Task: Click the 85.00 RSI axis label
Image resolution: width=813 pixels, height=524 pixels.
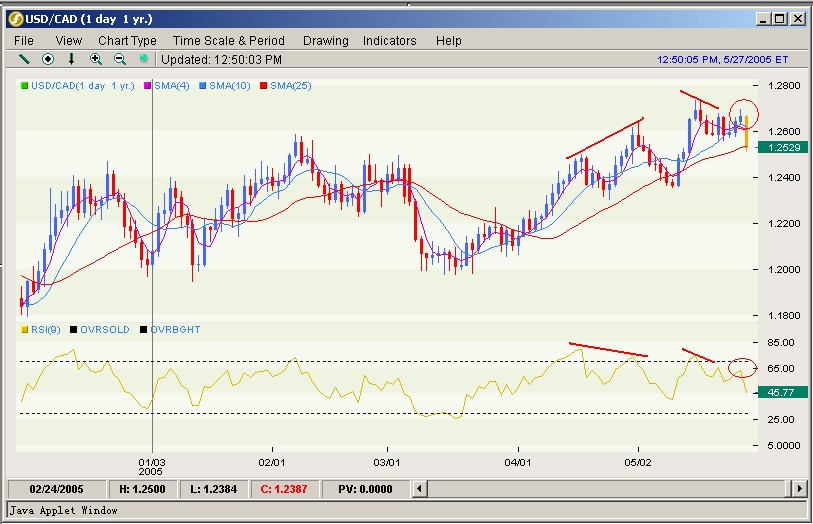Action: pos(781,343)
